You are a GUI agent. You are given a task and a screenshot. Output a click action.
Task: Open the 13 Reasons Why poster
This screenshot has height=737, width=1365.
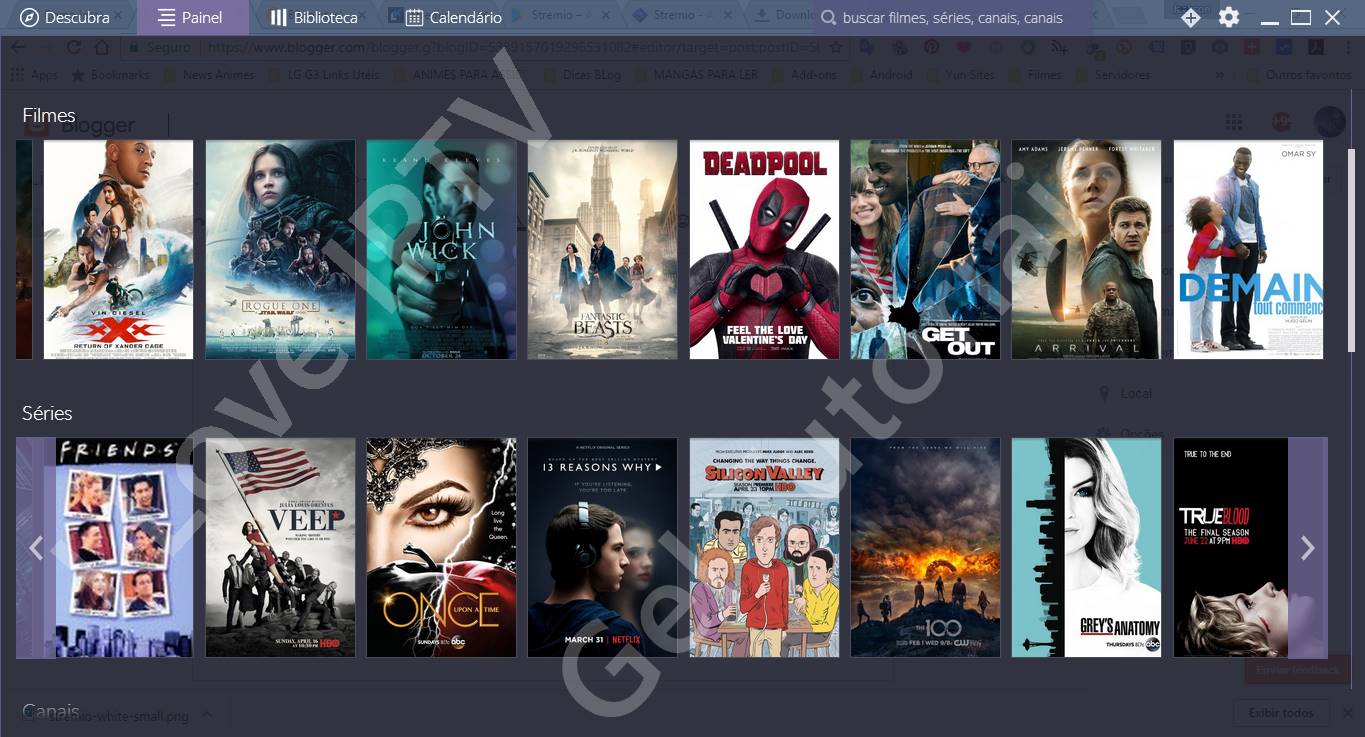[x=602, y=547]
